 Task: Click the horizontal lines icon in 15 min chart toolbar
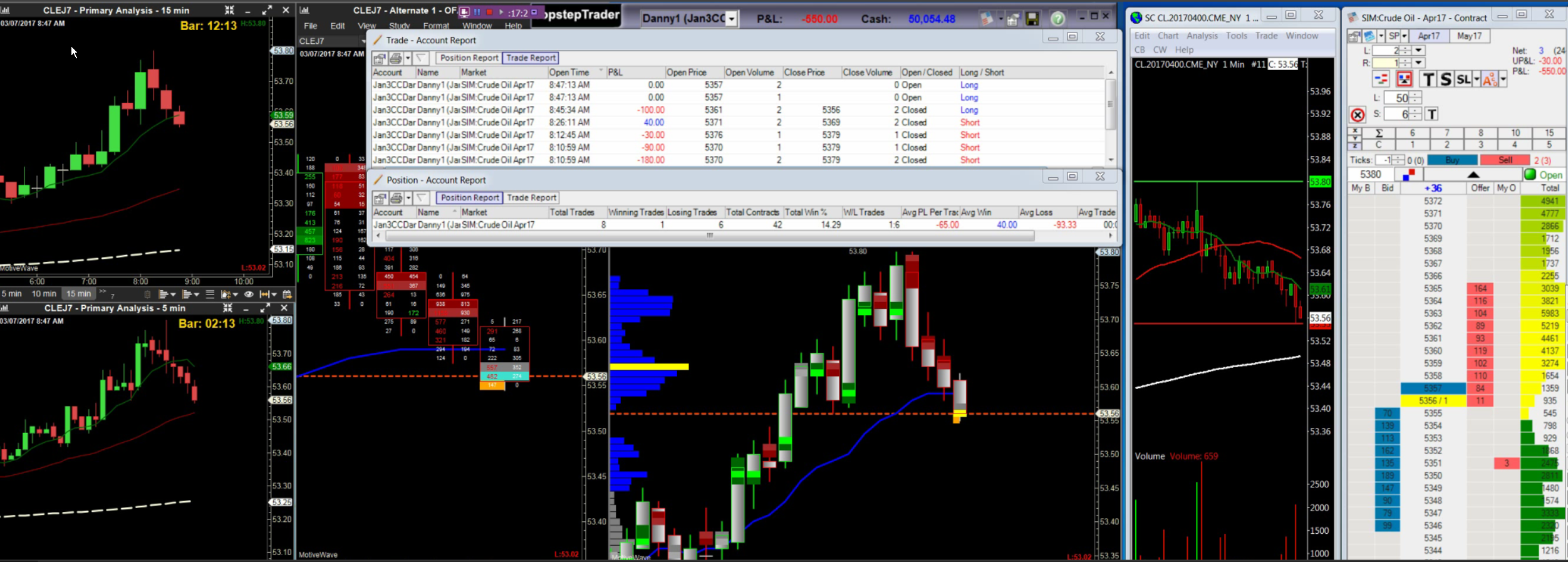(x=210, y=294)
